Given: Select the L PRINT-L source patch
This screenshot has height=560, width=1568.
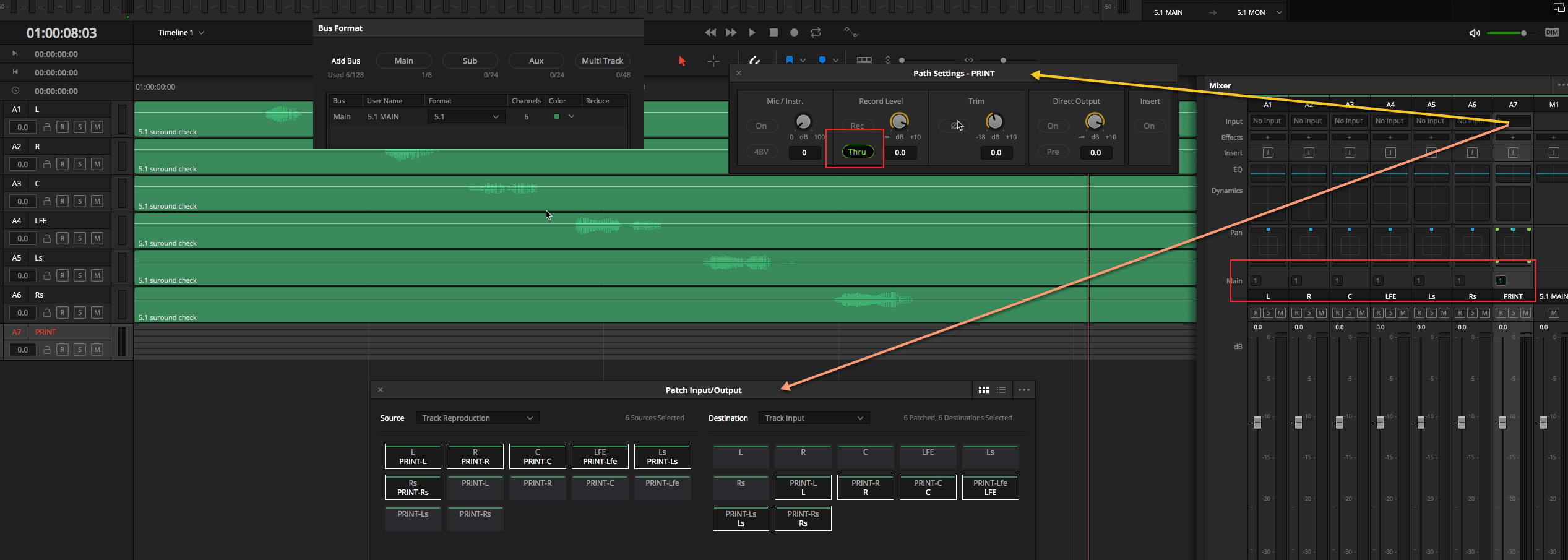Looking at the screenshot, I should pos(413,457).
